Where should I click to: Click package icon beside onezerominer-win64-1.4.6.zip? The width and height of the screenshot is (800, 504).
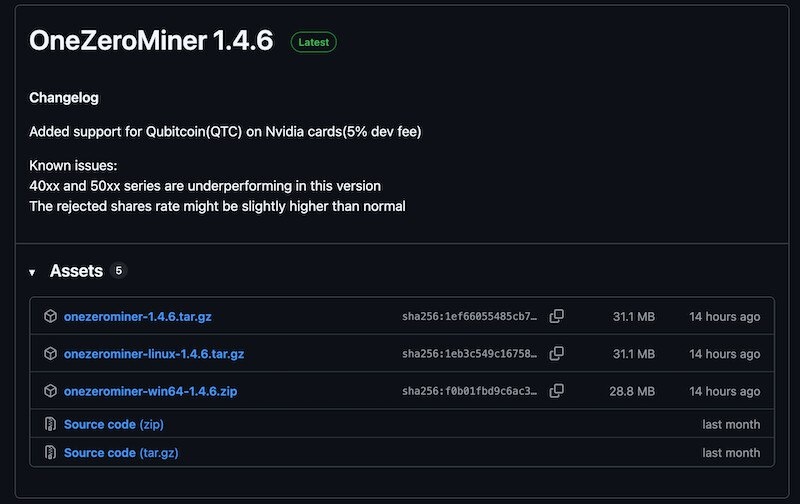point(51,391)
